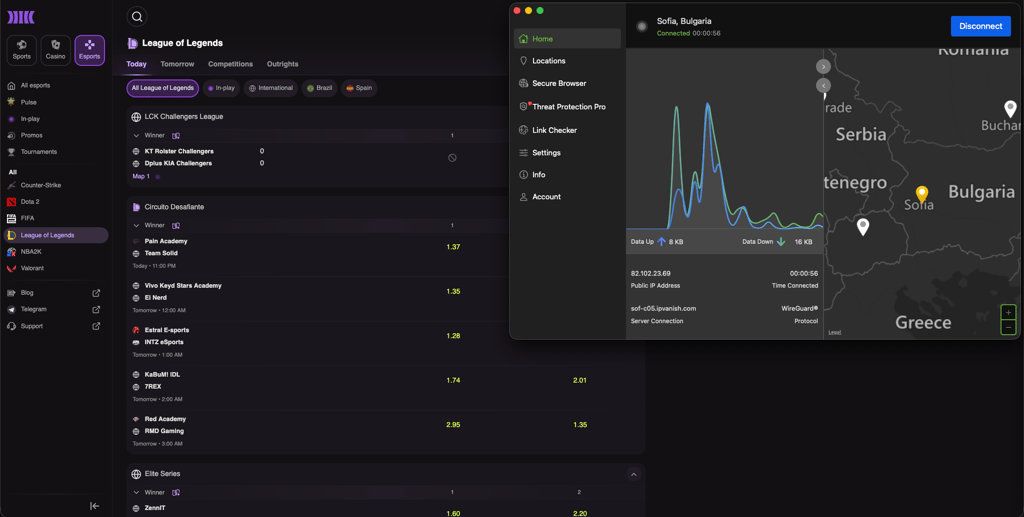1024x517 pixels.
Task: Collapse the Elite Series section chevron
Action: pos(633,475)
